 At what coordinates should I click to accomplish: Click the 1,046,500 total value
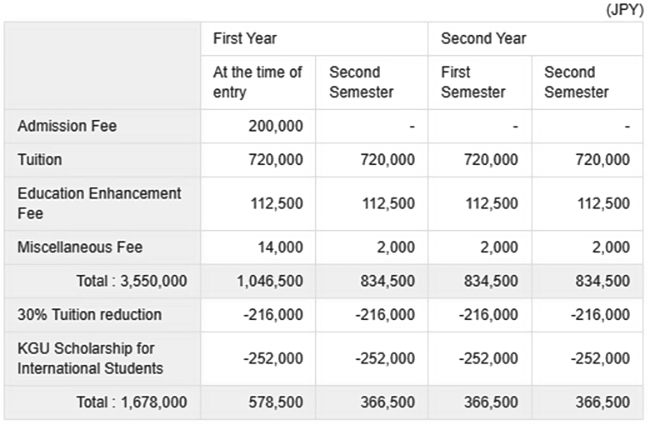(270, 281)
